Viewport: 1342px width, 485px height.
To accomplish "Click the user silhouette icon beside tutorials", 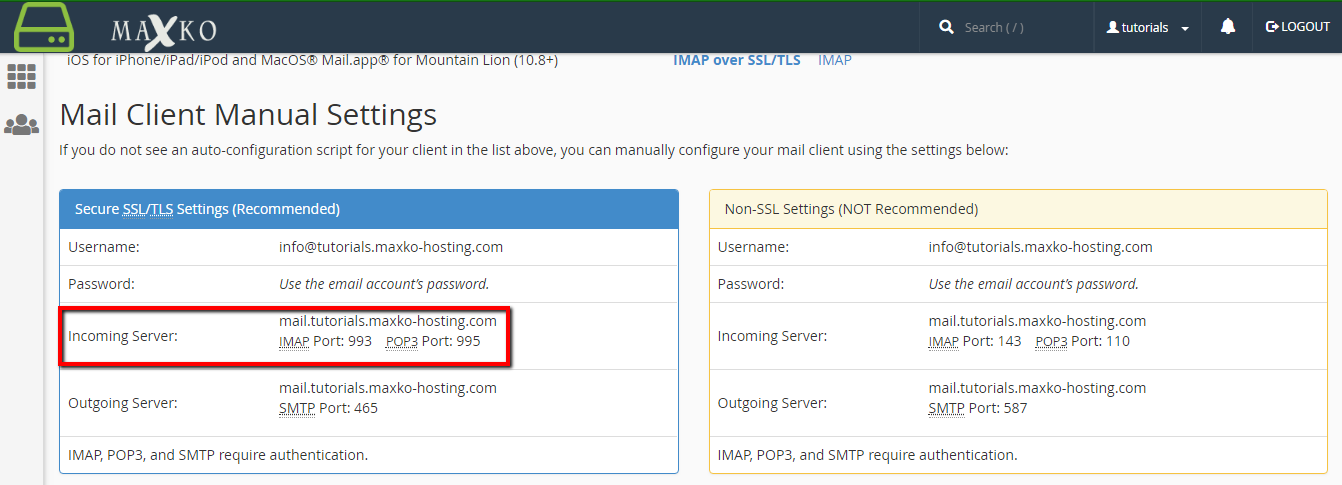I will click(1112, 28).
